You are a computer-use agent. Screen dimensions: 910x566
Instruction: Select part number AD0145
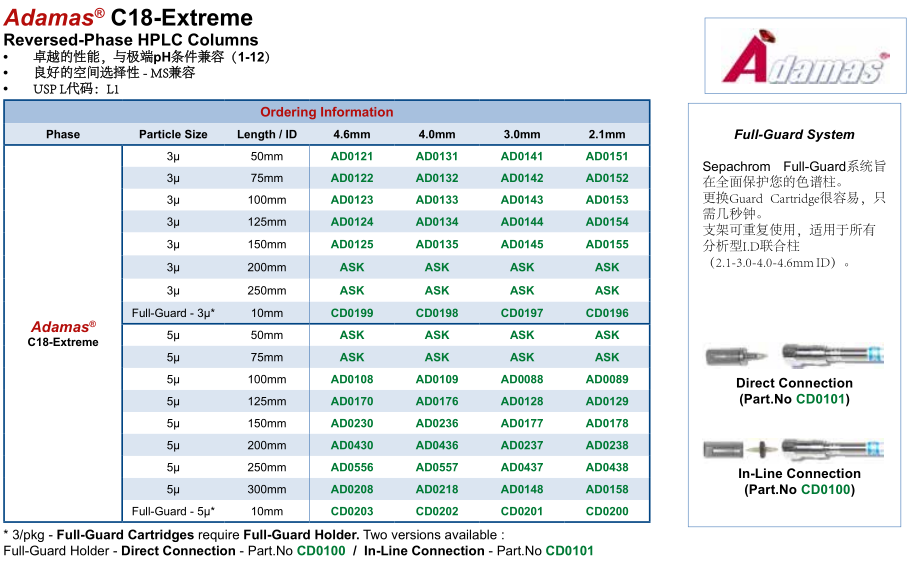522,244
